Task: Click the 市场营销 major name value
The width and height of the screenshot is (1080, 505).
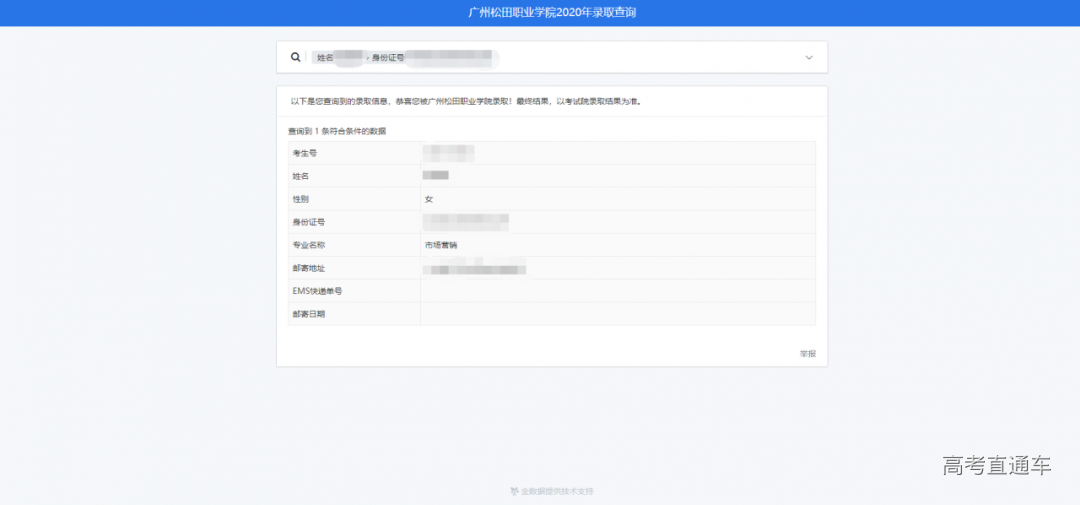Action: [441, 245]
